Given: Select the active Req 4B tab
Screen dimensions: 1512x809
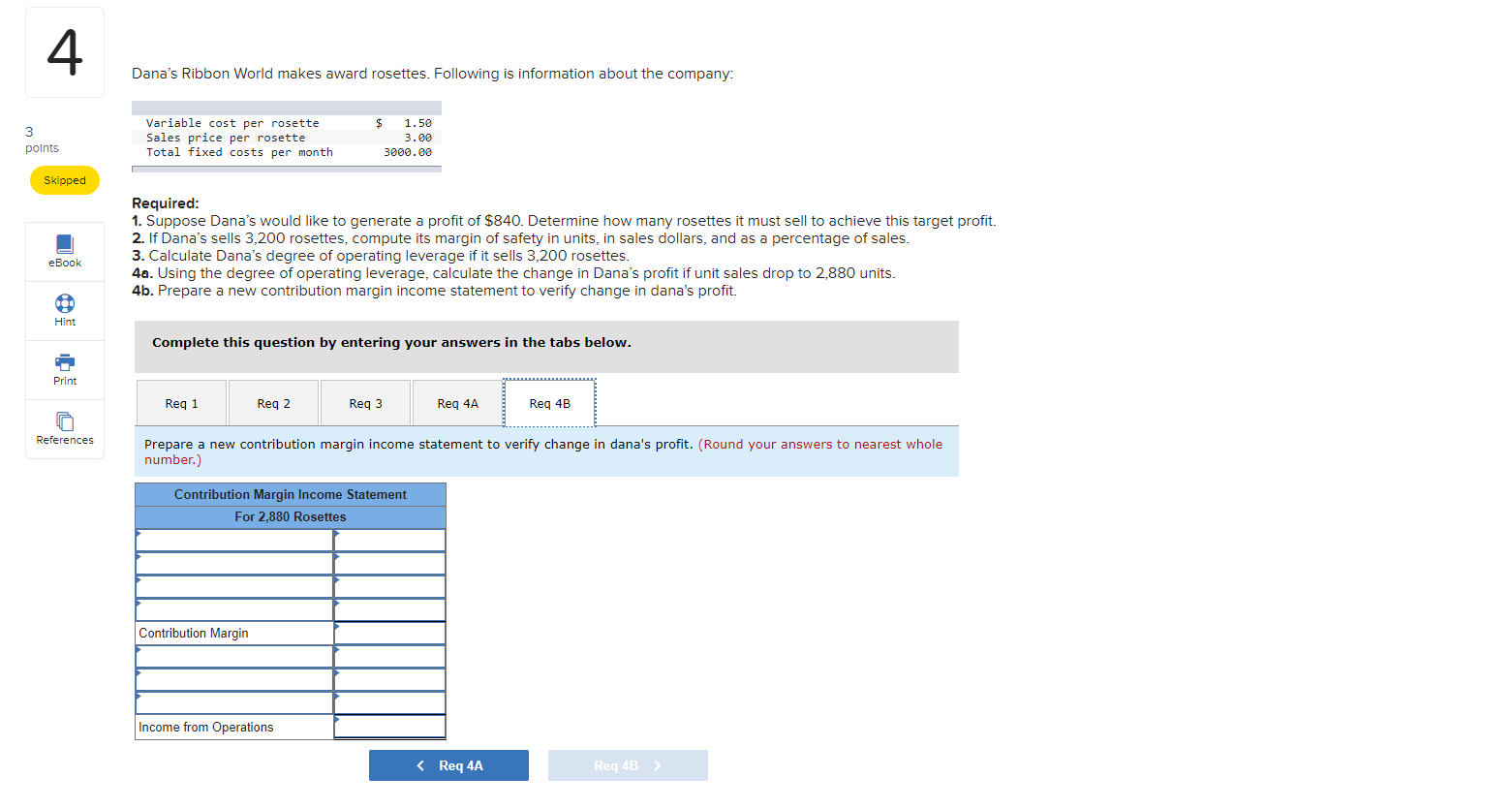Looking at the screenshot, I should pyautogui.click(x=549, y=402).
